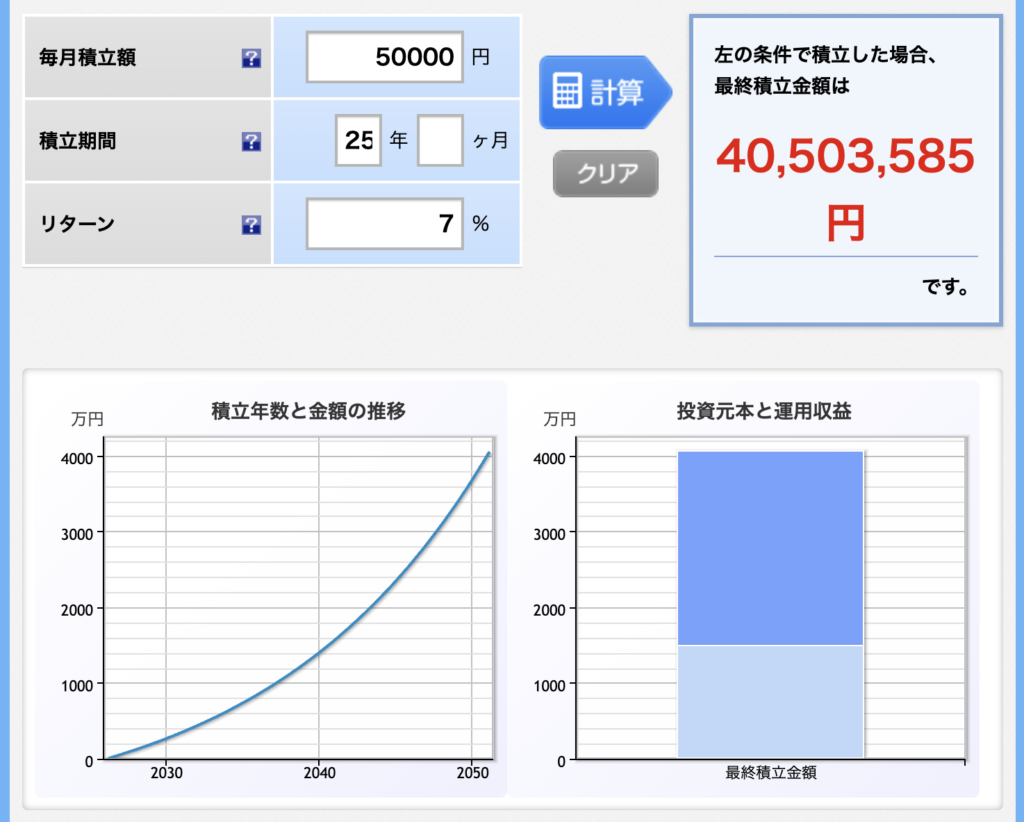Click the 積立年数と金額の推移 chart title
This screenshot has height=822, width=1024.
(x=308, y=411)
